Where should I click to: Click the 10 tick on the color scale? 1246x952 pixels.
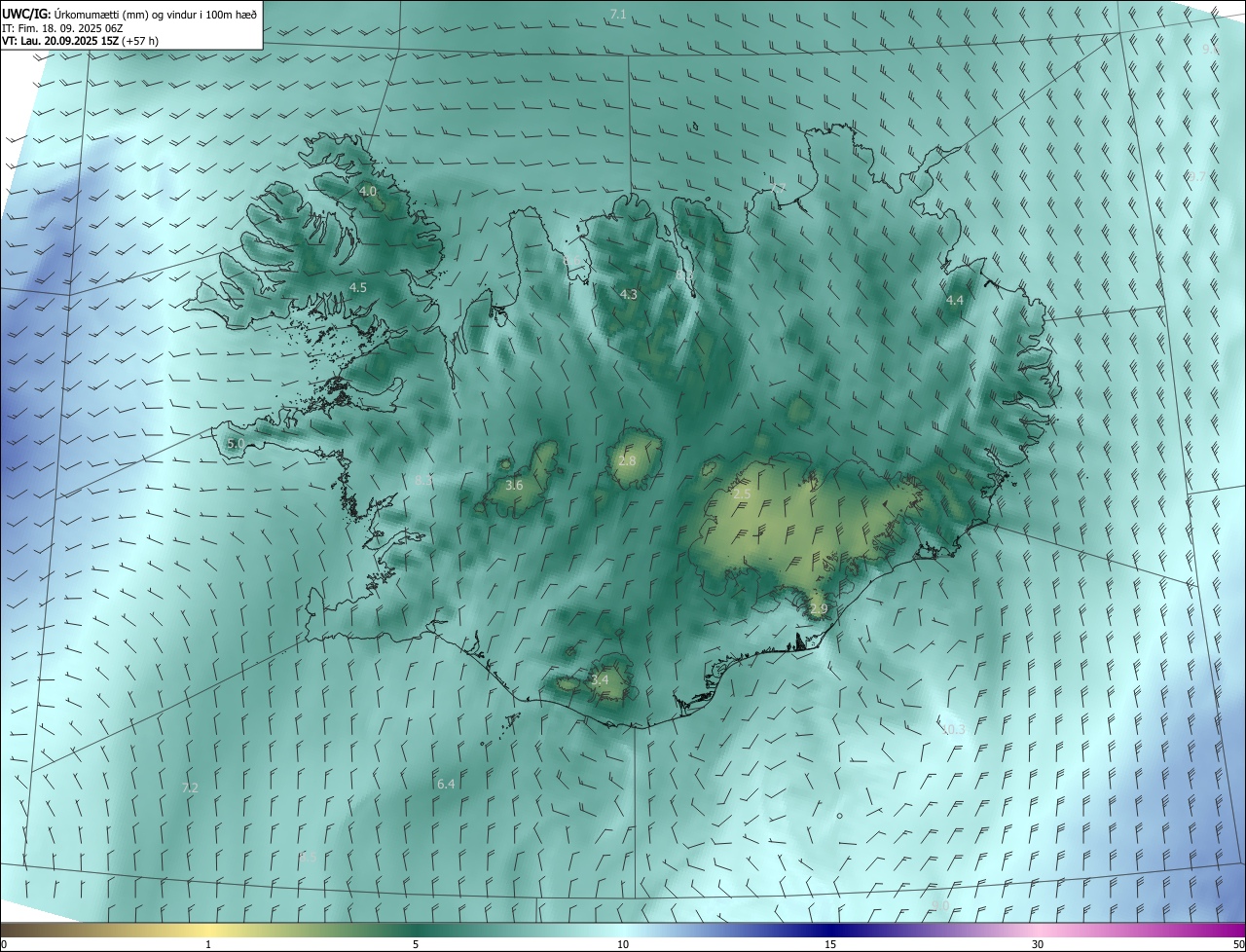tap(623, 944)
